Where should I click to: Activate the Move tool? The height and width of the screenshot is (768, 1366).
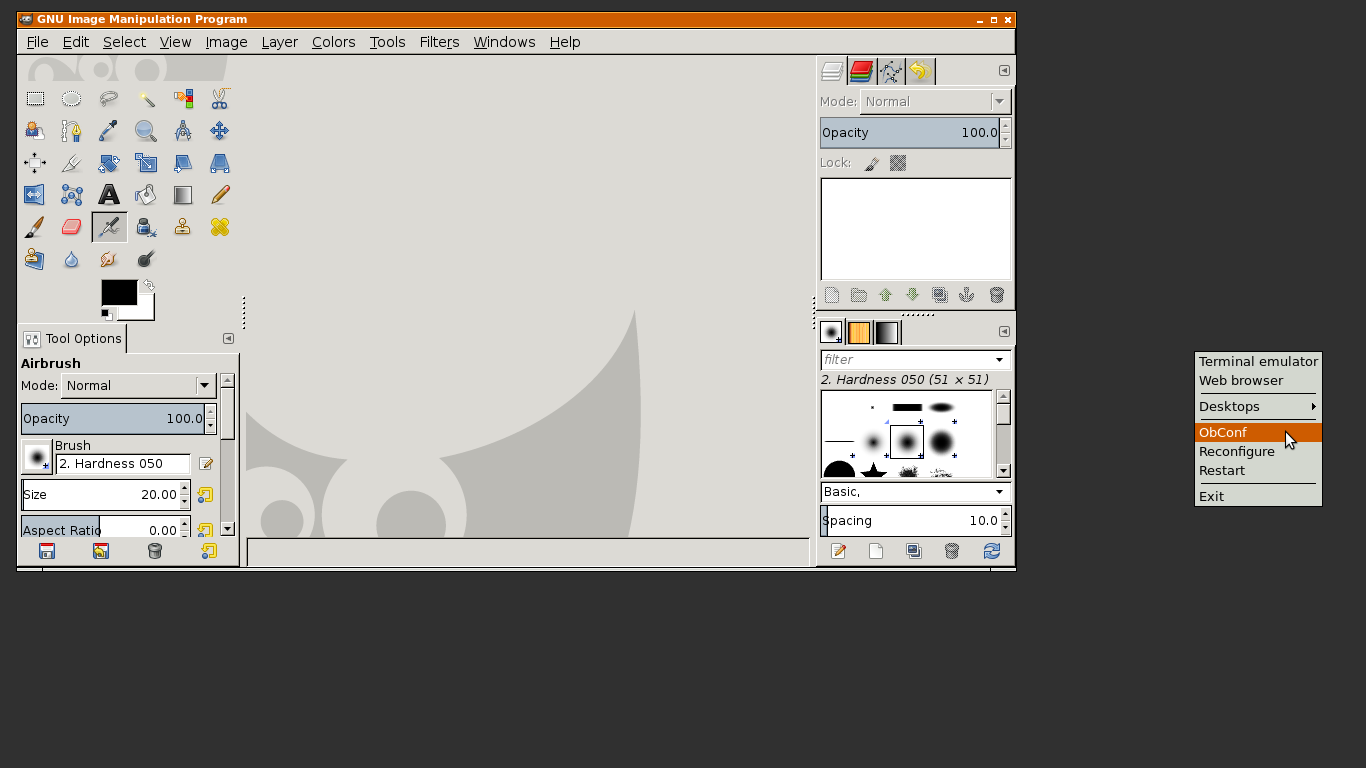click(220, 130)
